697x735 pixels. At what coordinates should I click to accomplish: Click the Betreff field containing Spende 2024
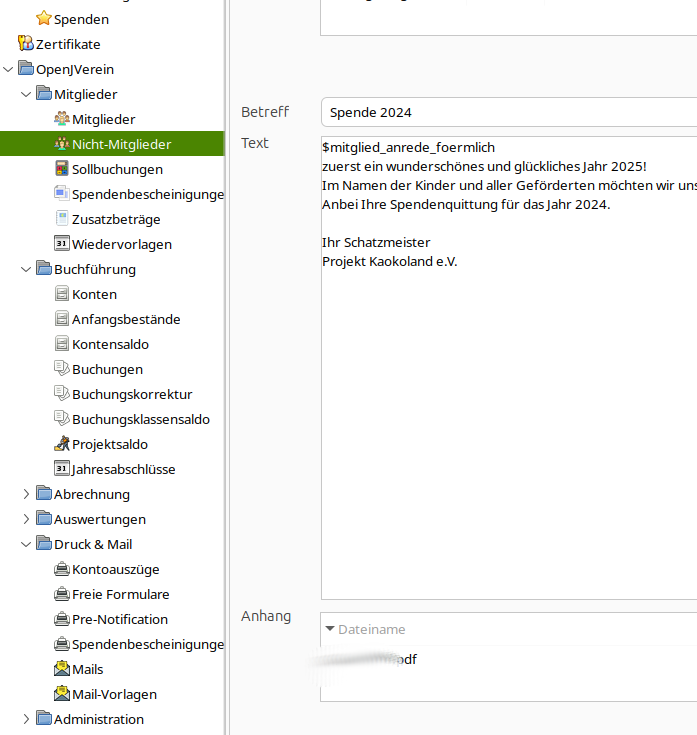509,112
